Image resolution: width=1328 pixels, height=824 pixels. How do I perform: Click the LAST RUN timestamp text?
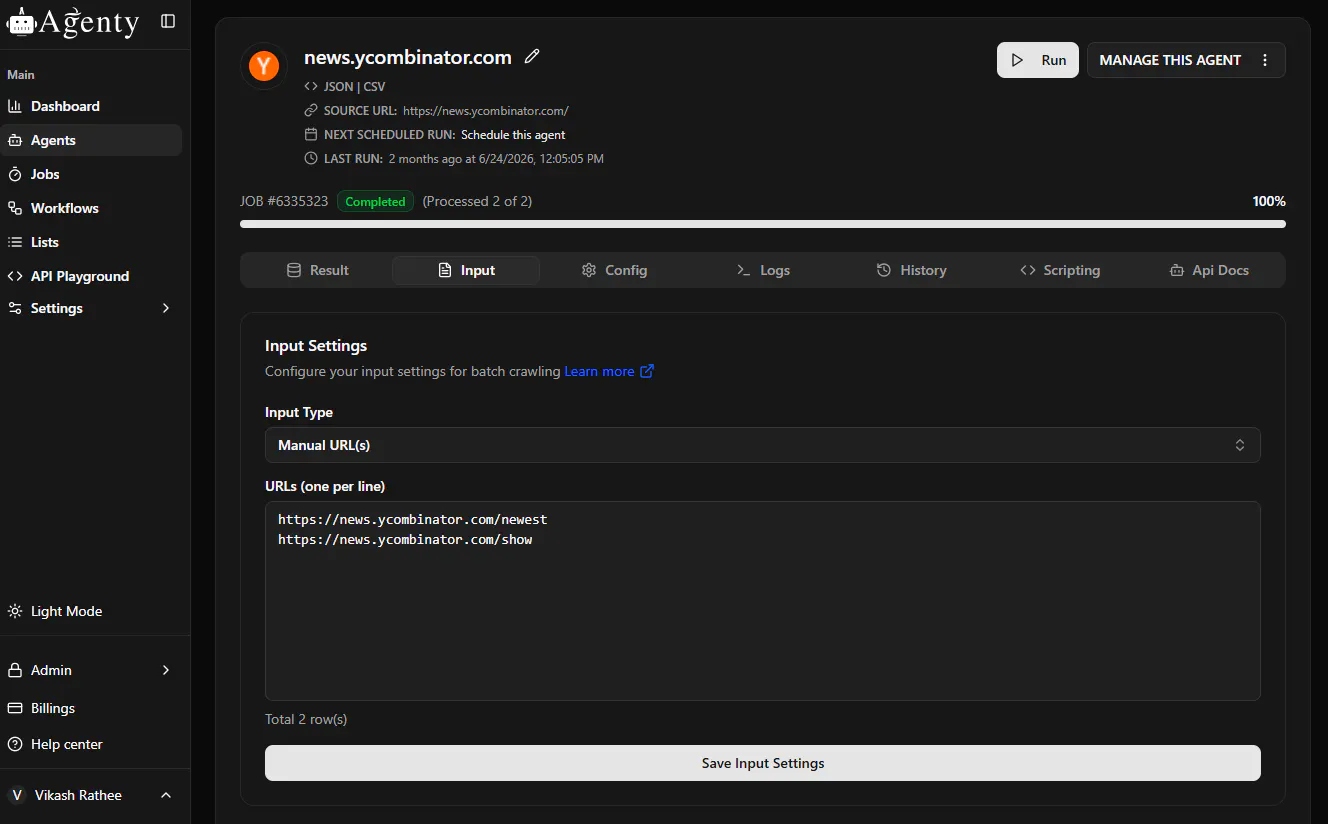pos(496,159)
